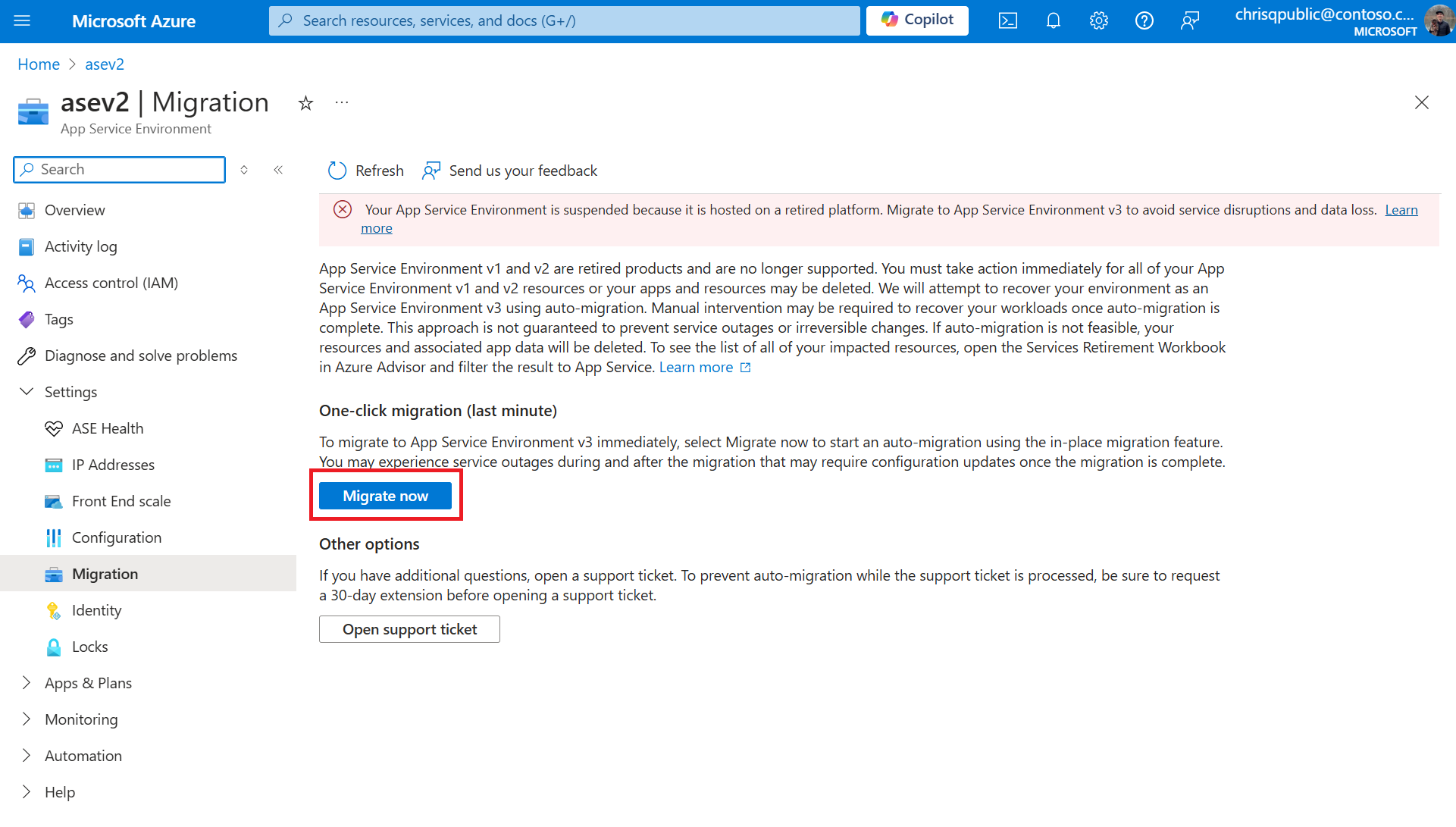Click the Refresh icon at top
This screenshot has height=827, width=1456.
click(337, 169)
